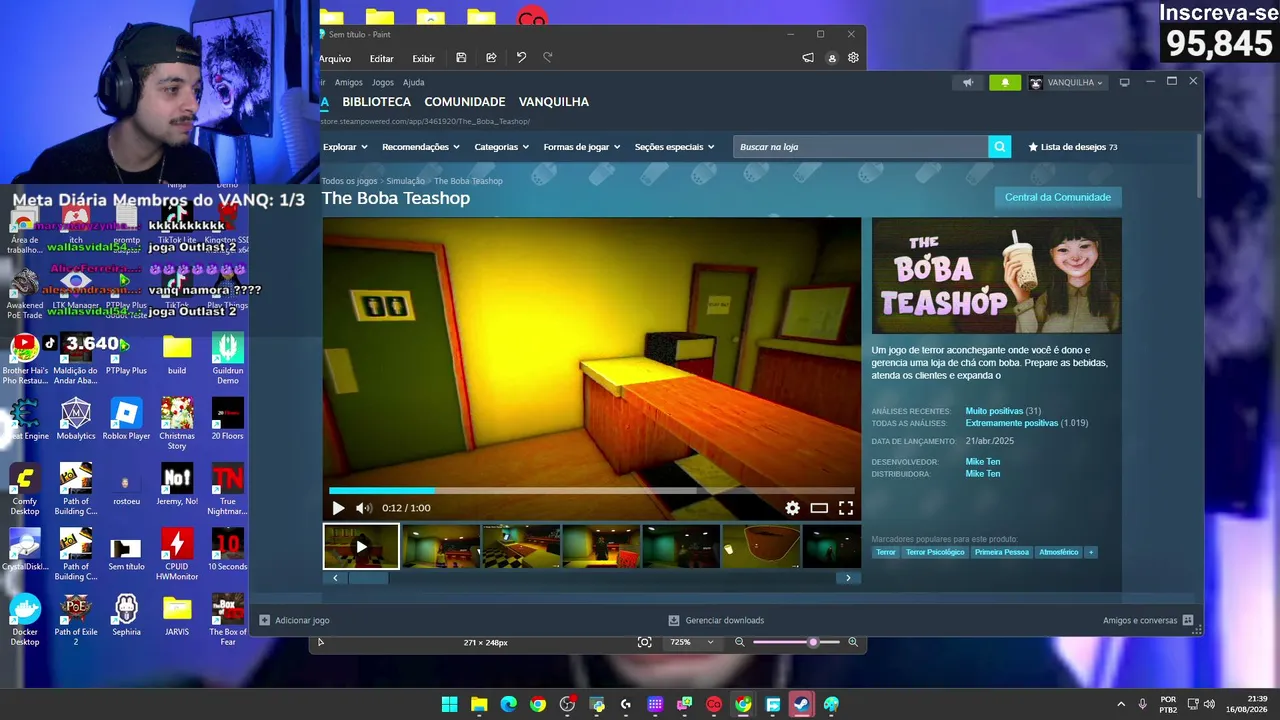The height and width of the screenshot is (720, 1280).
Task: Open Gerenciar downloads
Action: 716,620
